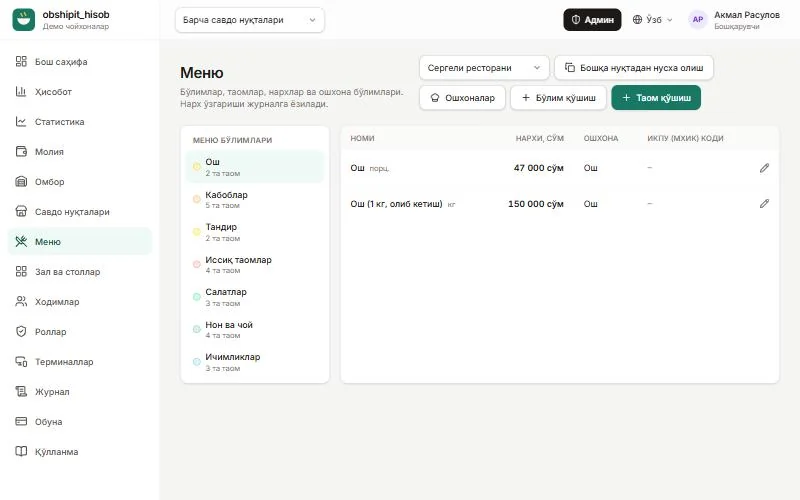Click Ош (1 кг, олиб кетиш) dish name
This screenshot has height=500, width=800.
[x=396, y=204]
